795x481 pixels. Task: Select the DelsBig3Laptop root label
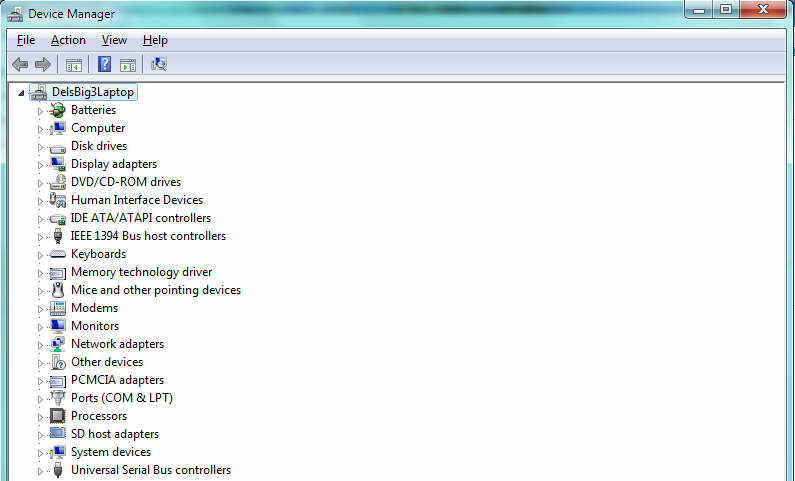pos(93,92)
